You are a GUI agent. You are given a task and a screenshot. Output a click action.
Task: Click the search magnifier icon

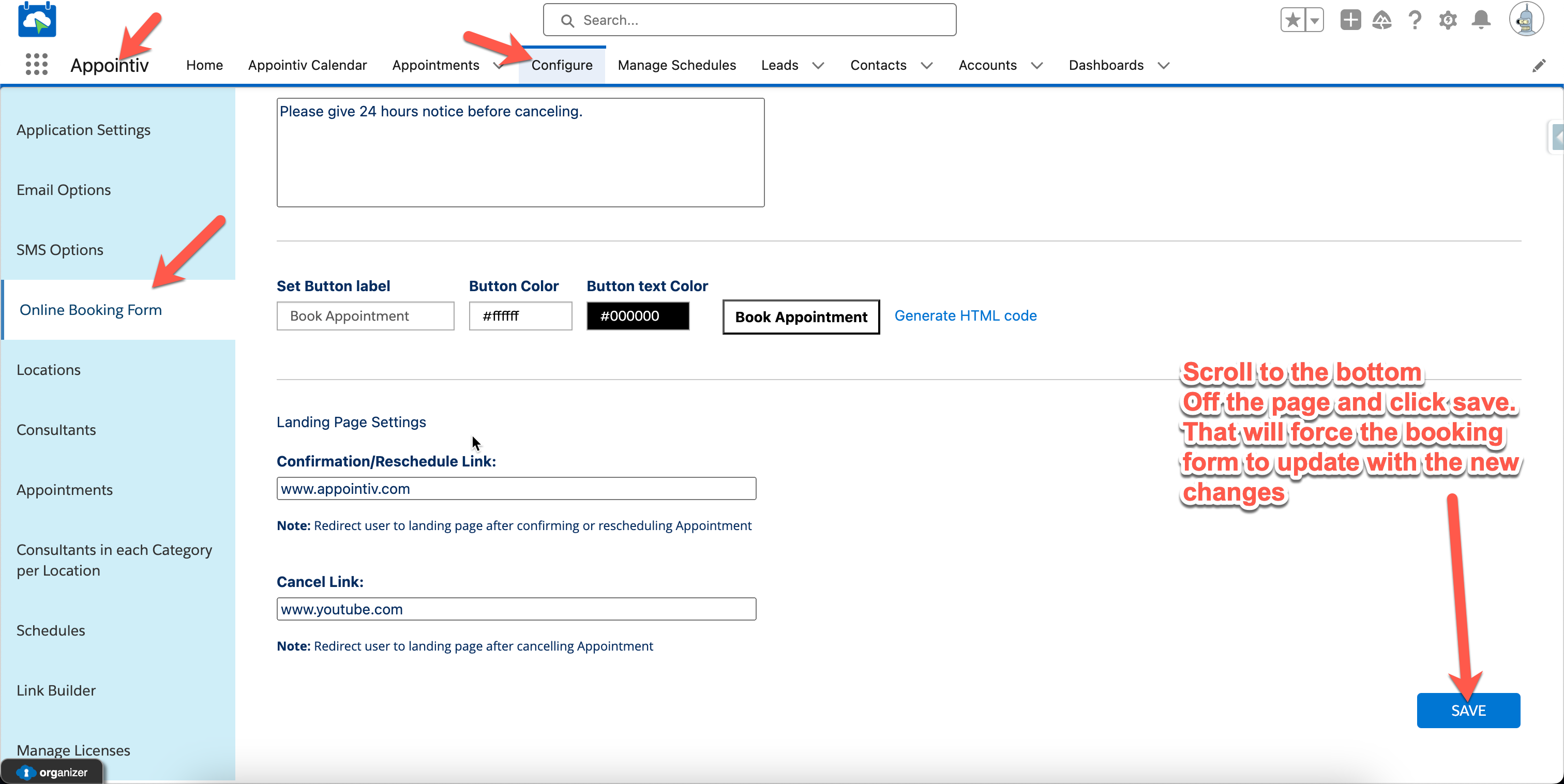tap(567, 21)
